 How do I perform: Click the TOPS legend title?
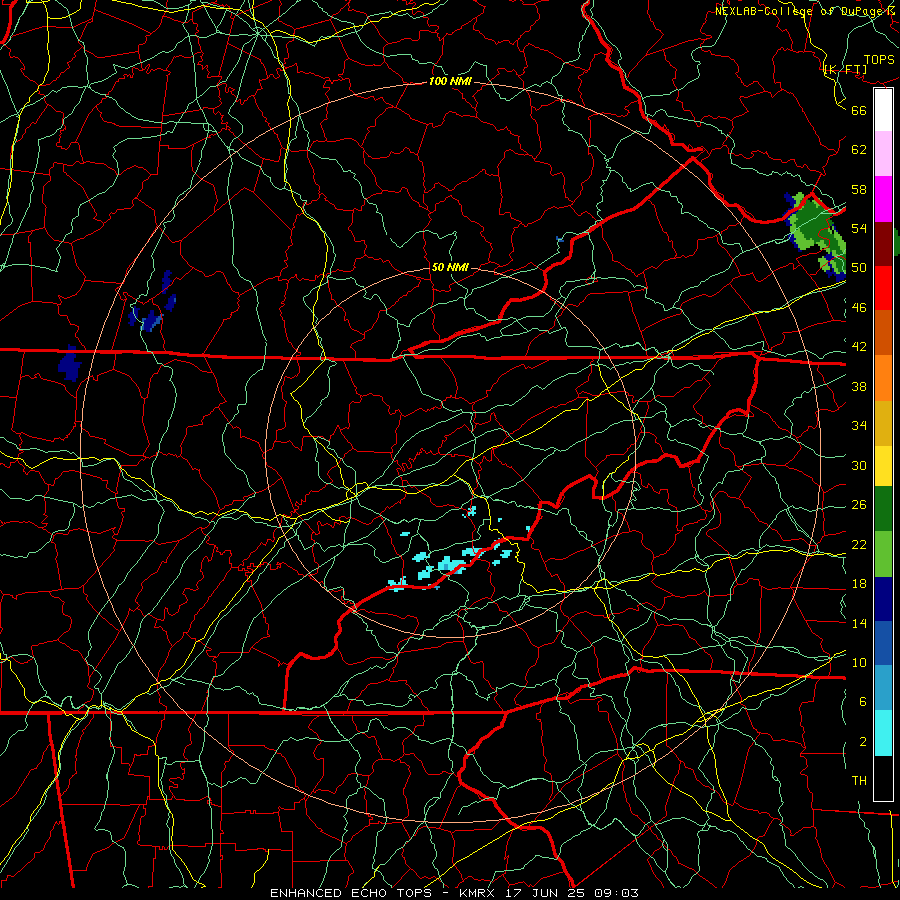(879, 60)
